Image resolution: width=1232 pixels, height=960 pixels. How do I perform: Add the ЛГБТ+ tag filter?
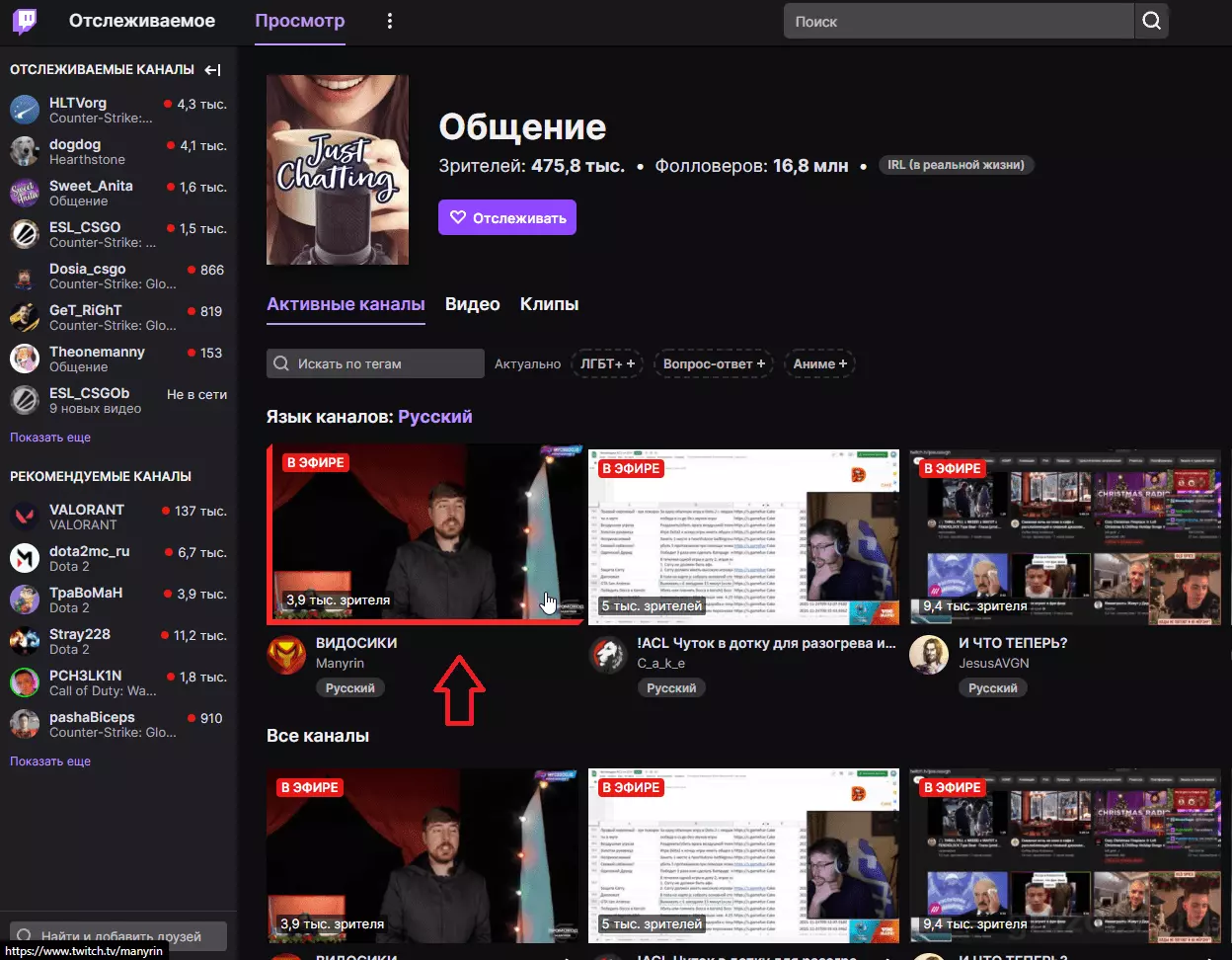607,363
